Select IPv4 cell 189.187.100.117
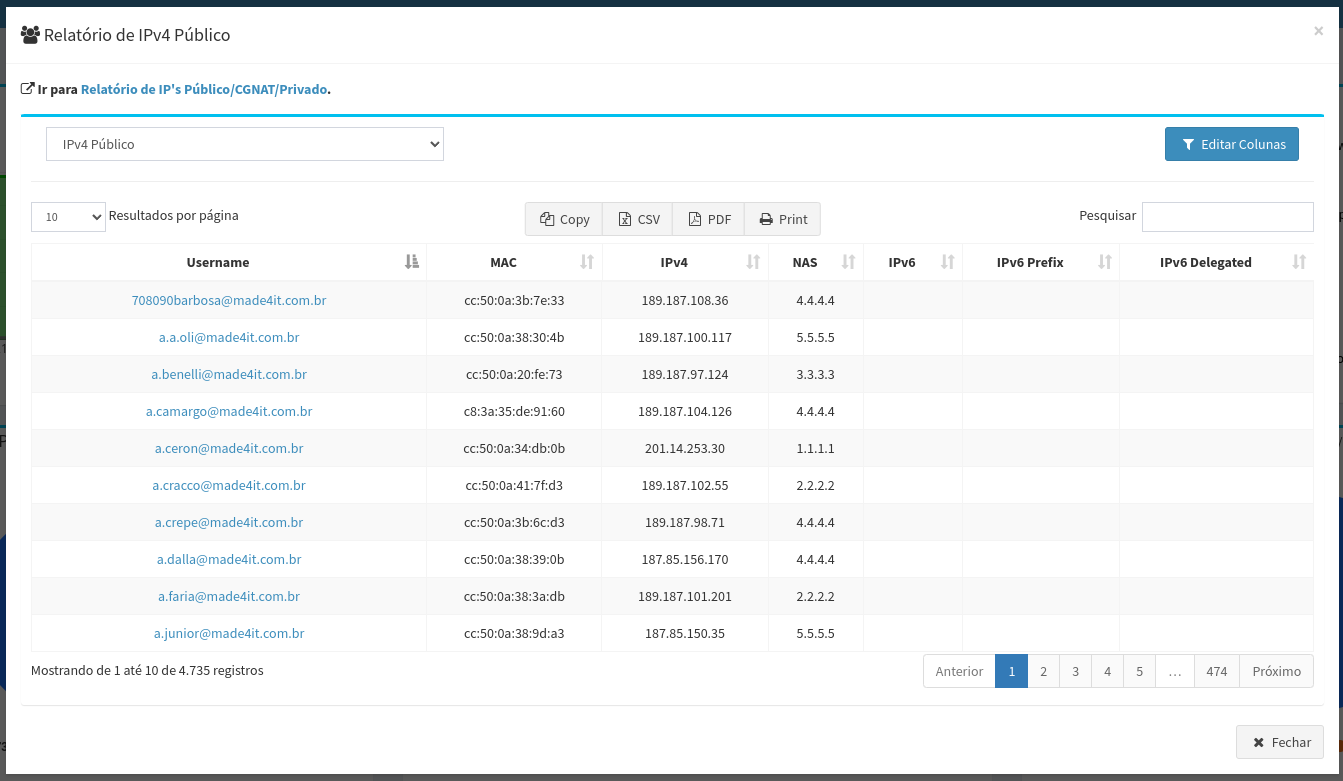Viewport: 1343px width, 781px height. 685,337
